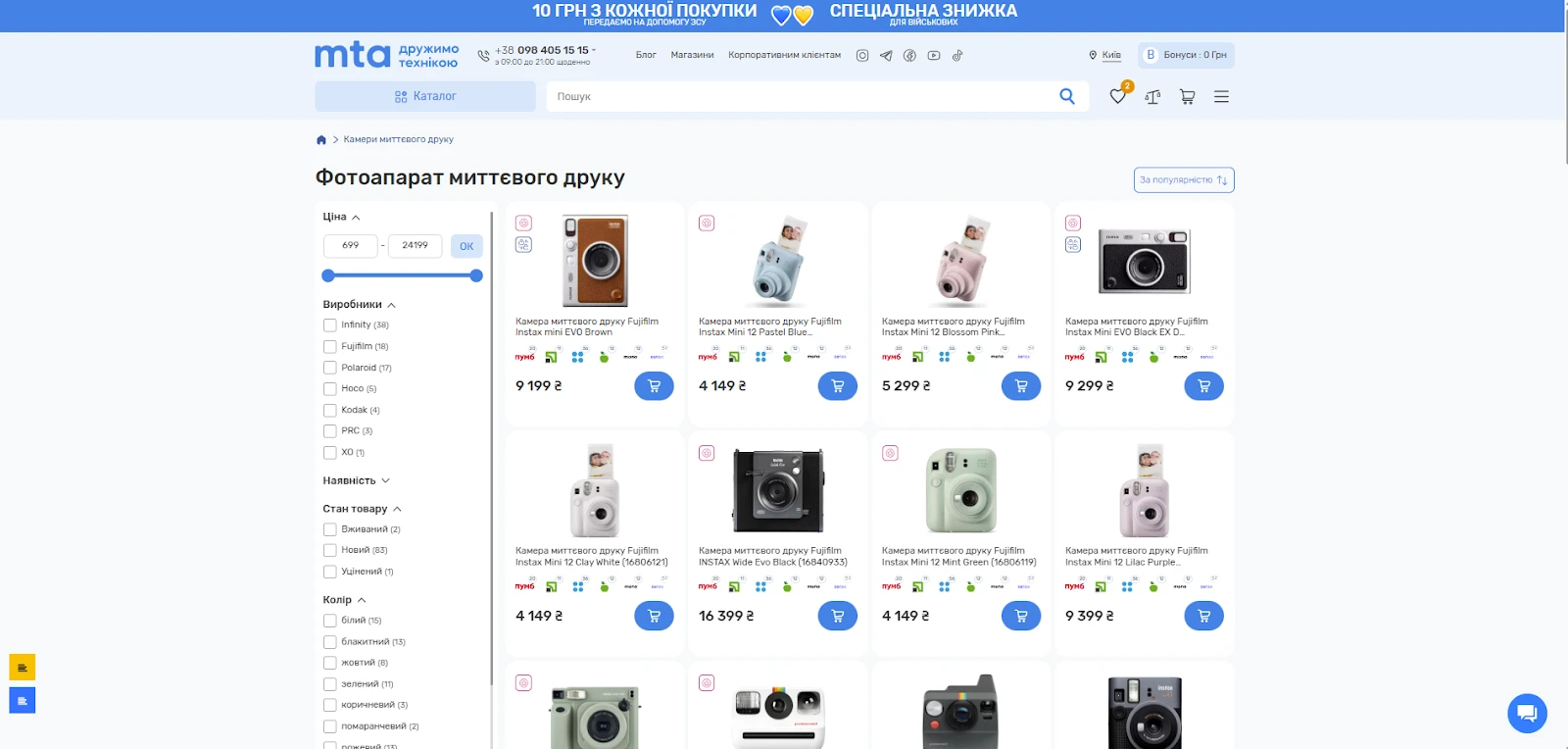Click the right price slider handle
This screenshot has height=749, width=1568.
click(476, 276)
